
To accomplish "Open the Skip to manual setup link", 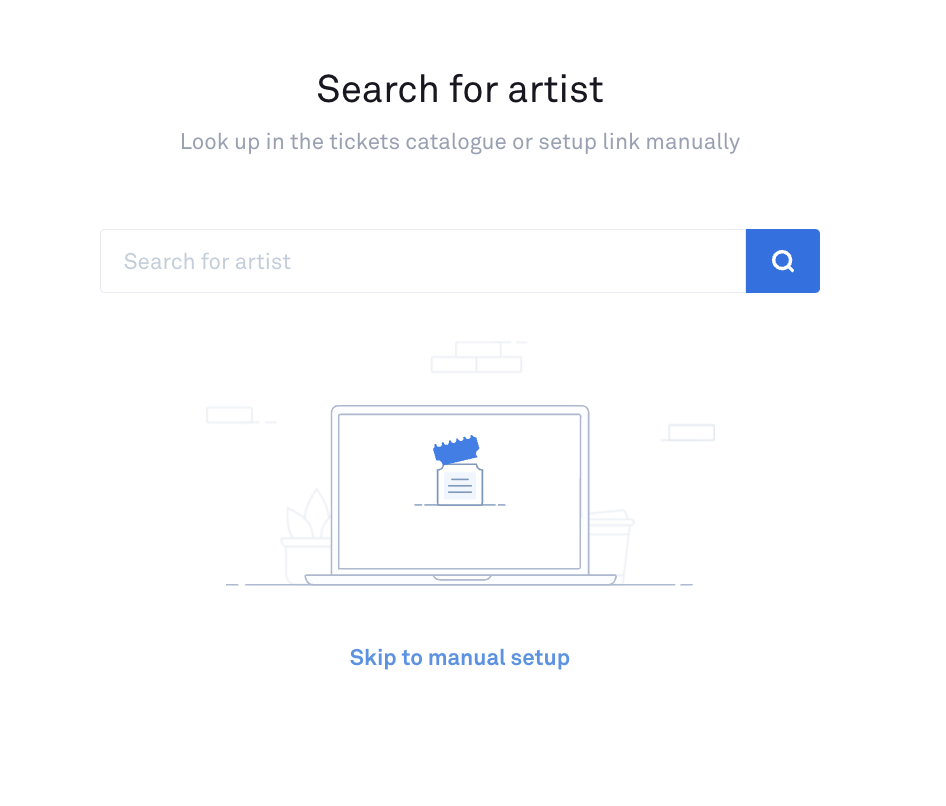I will 460,657.
